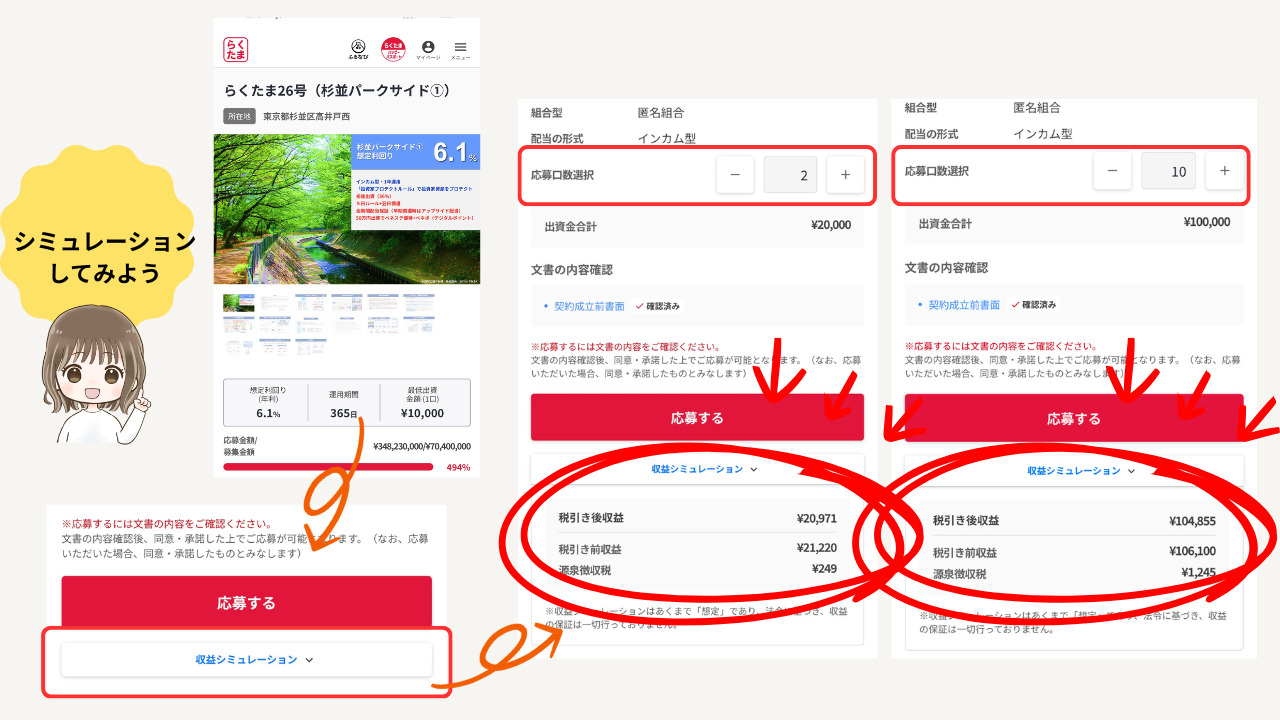Image resolution: width=1280 pixels, height=720 pixels.
Task: Select the first property photo thumbnail
Action: pos(238,302)
